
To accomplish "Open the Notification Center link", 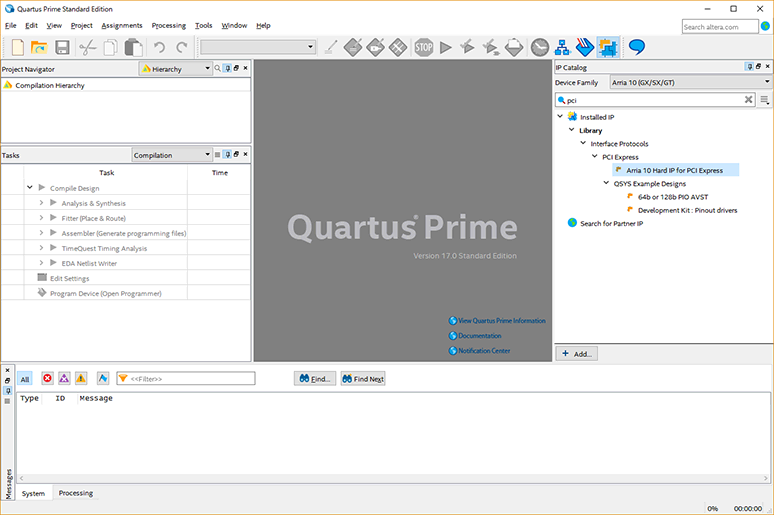I will (479, 351).
